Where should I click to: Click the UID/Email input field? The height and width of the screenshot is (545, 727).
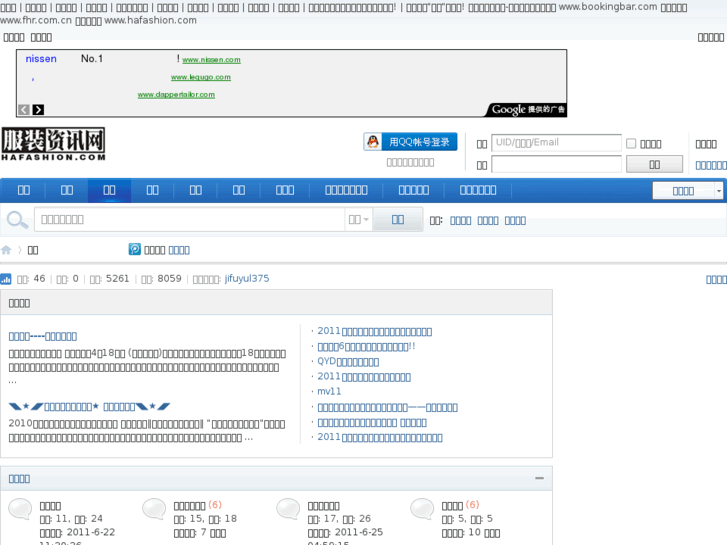pyautogui.click(x=556, y=142)
